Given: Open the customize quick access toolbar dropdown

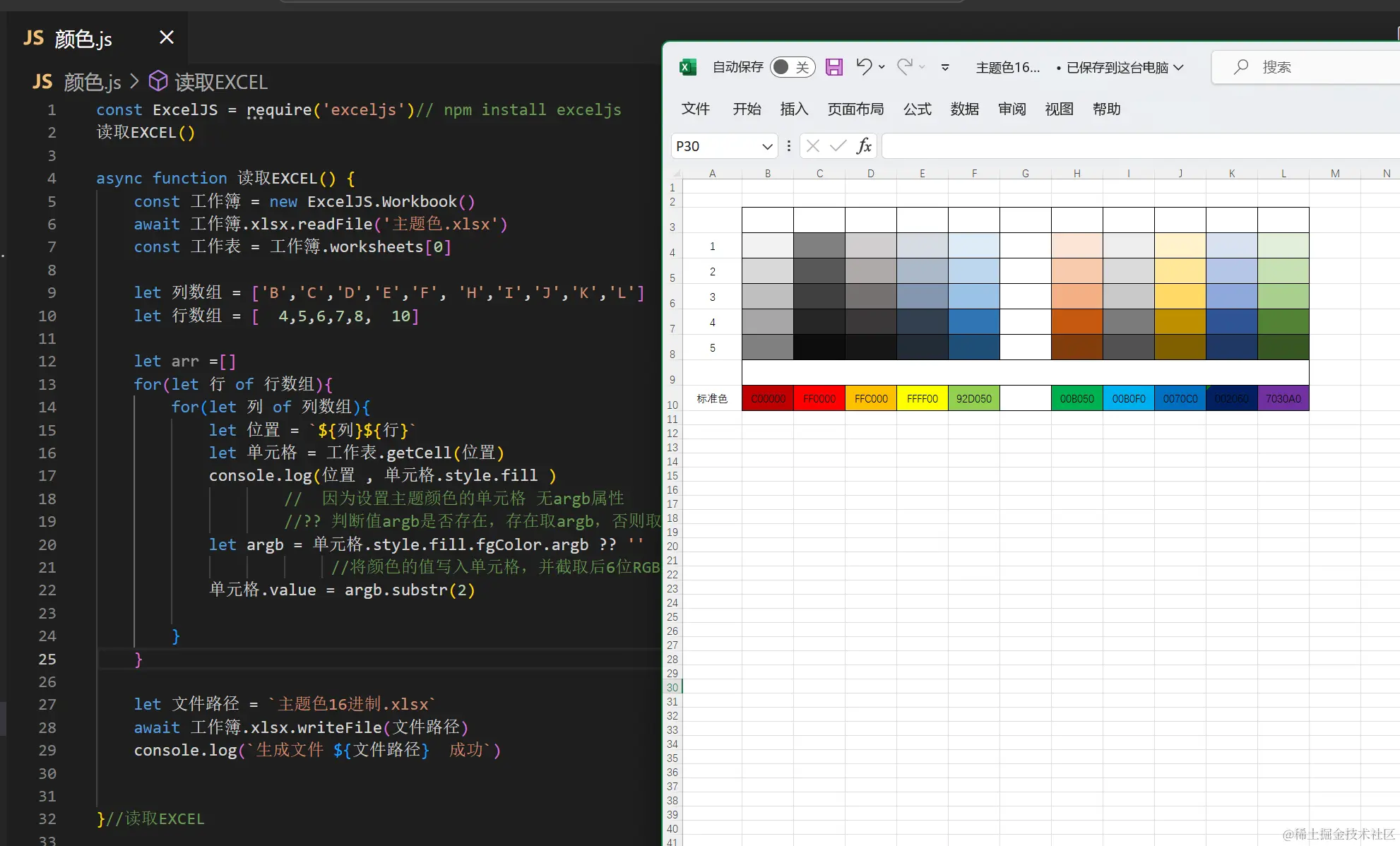Looking at the screenshot, I should tap(945, 67).
